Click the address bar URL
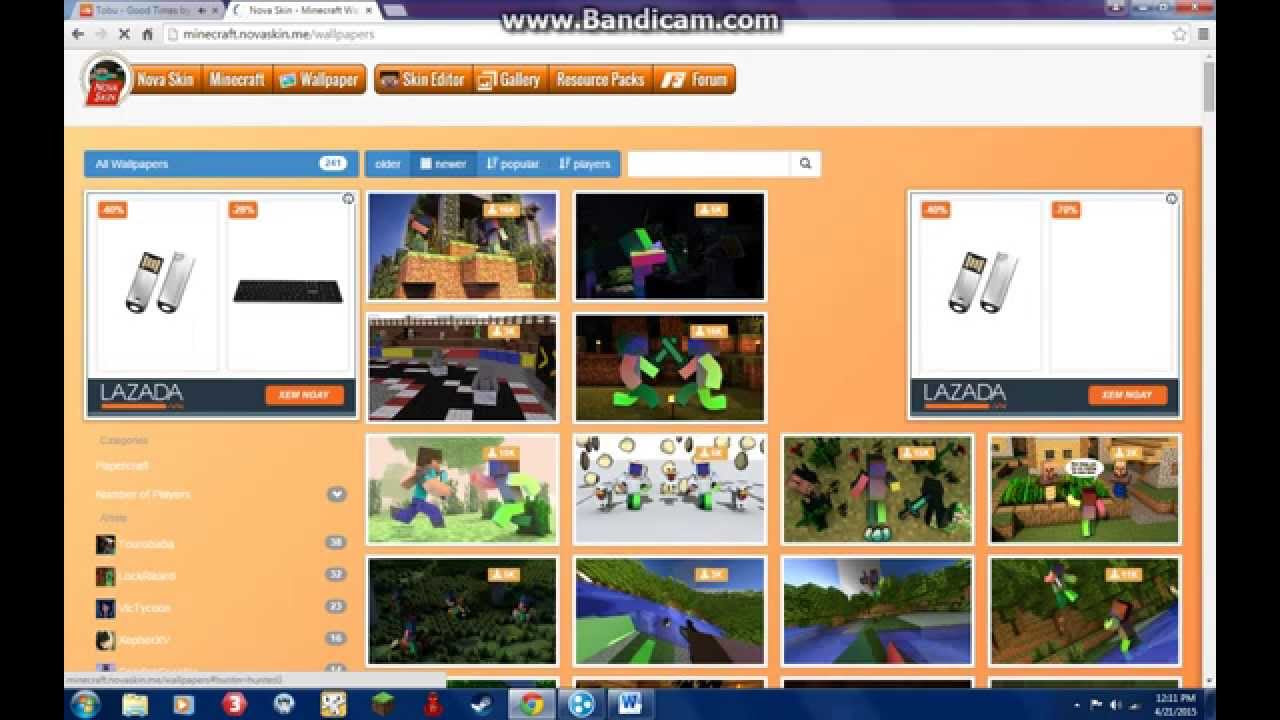 click(279, 34)
